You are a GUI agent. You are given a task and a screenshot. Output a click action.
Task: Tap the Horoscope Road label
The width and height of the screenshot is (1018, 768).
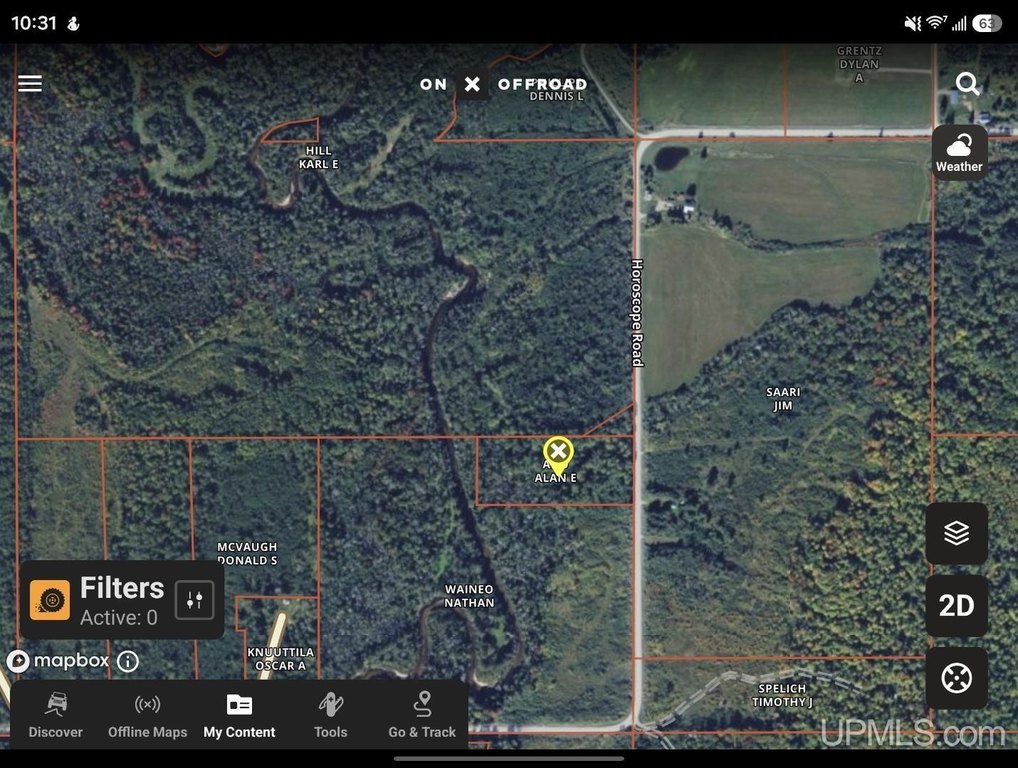[638, 313]
